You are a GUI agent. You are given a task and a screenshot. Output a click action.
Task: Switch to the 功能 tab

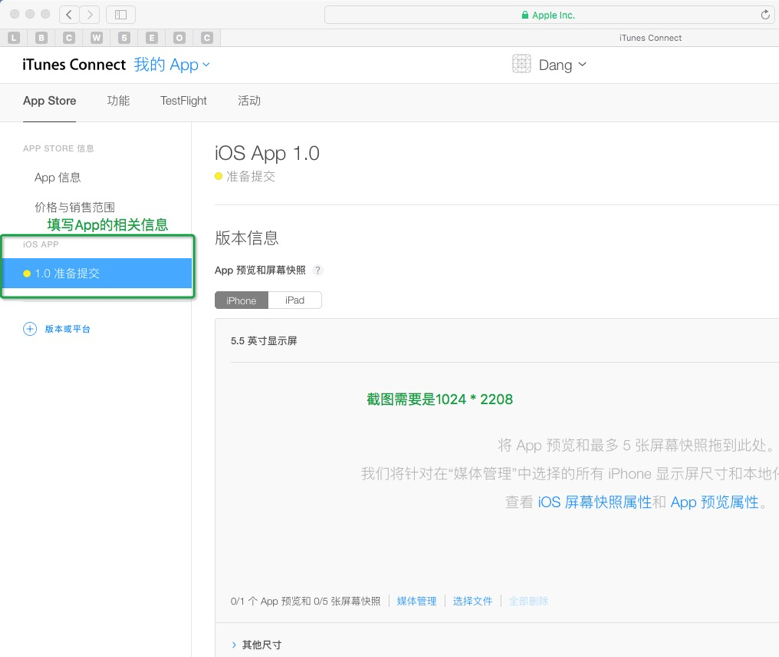tap(118, 101)
